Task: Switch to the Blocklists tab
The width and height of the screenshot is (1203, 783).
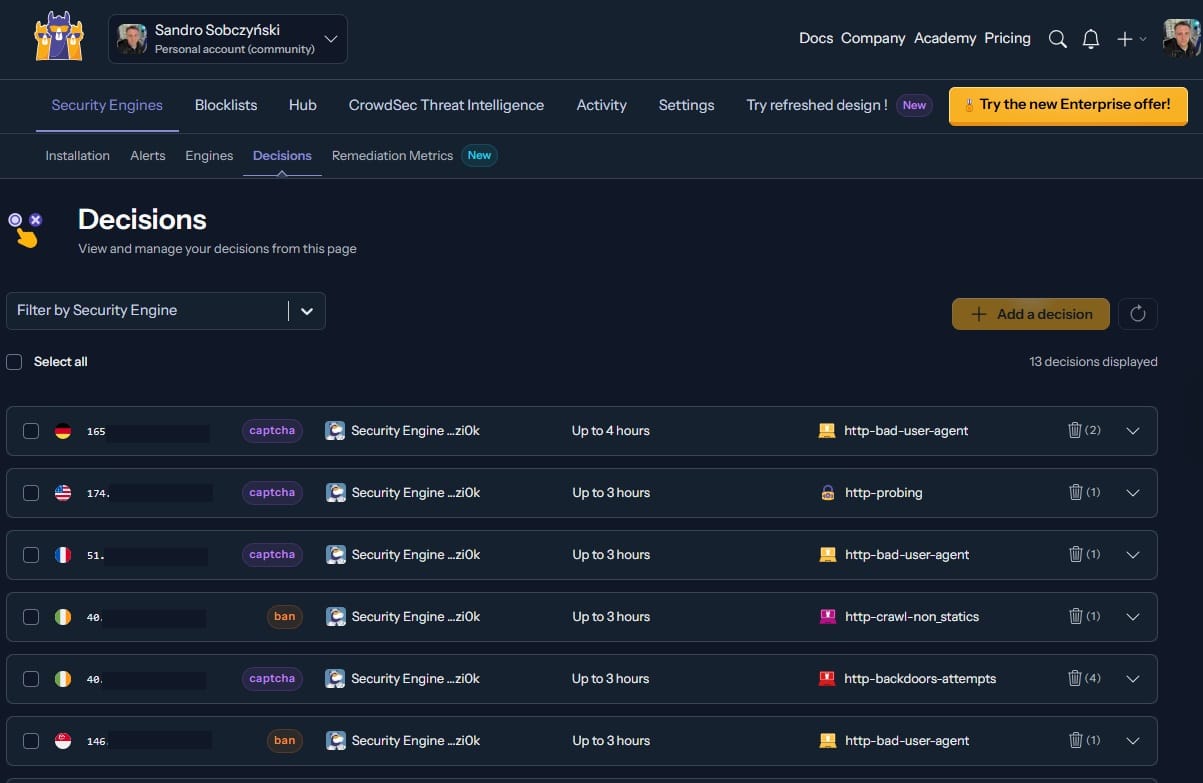Action: 226,105
